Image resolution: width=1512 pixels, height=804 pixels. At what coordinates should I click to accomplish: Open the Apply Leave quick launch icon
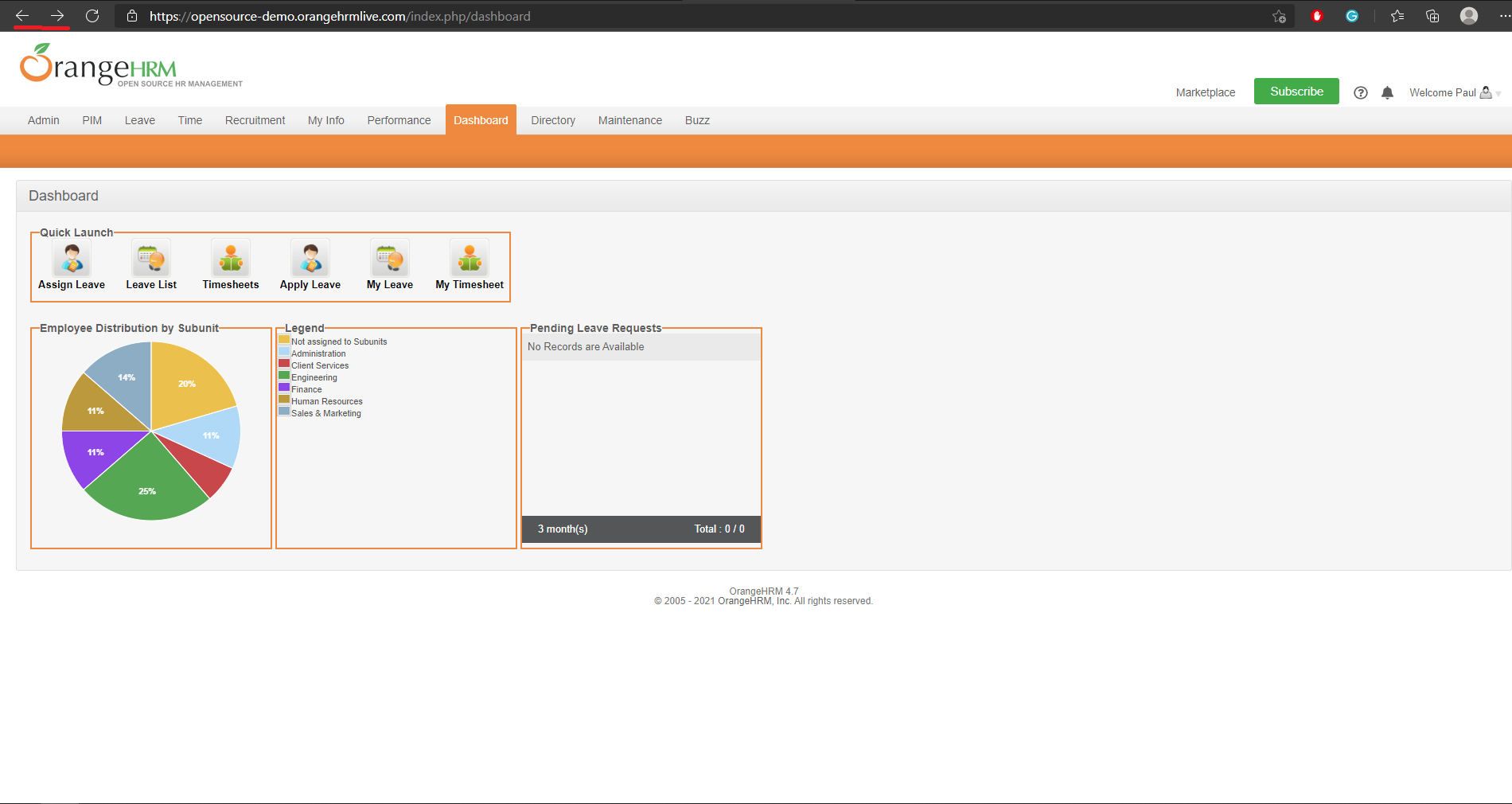(310, 258)
